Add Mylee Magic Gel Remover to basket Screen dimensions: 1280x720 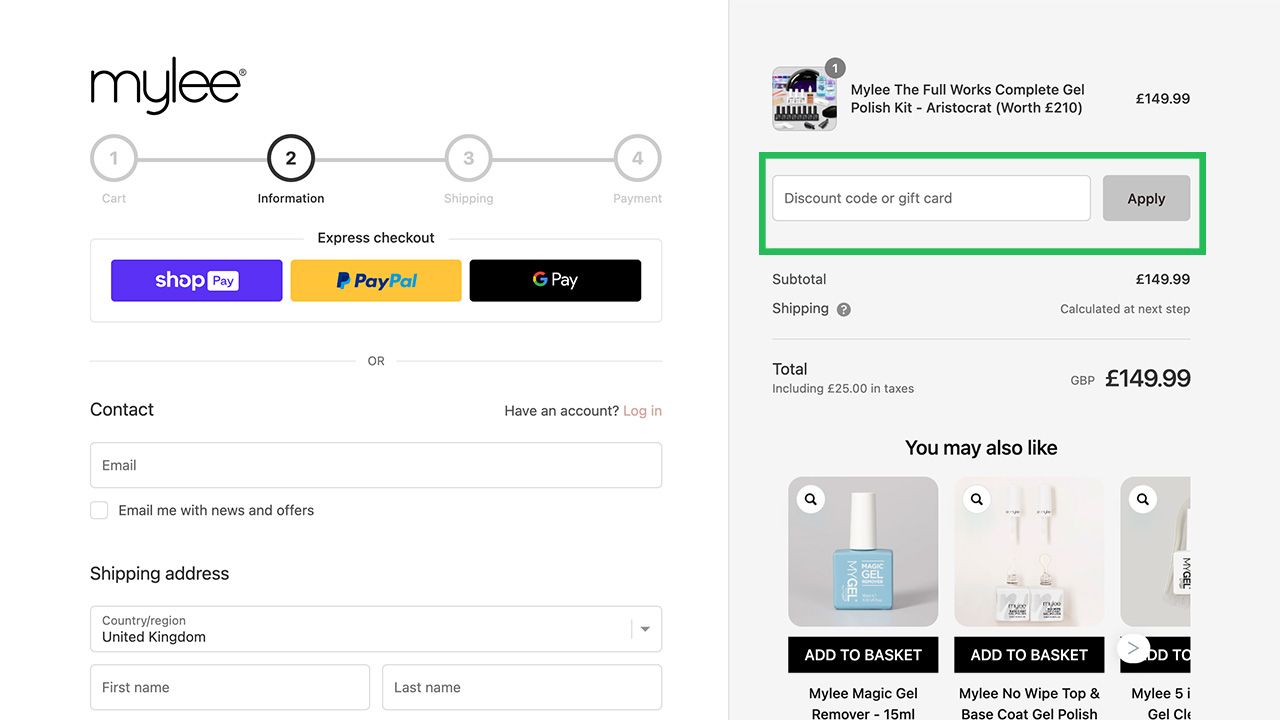pyautogui.click(x=863, y=655)
